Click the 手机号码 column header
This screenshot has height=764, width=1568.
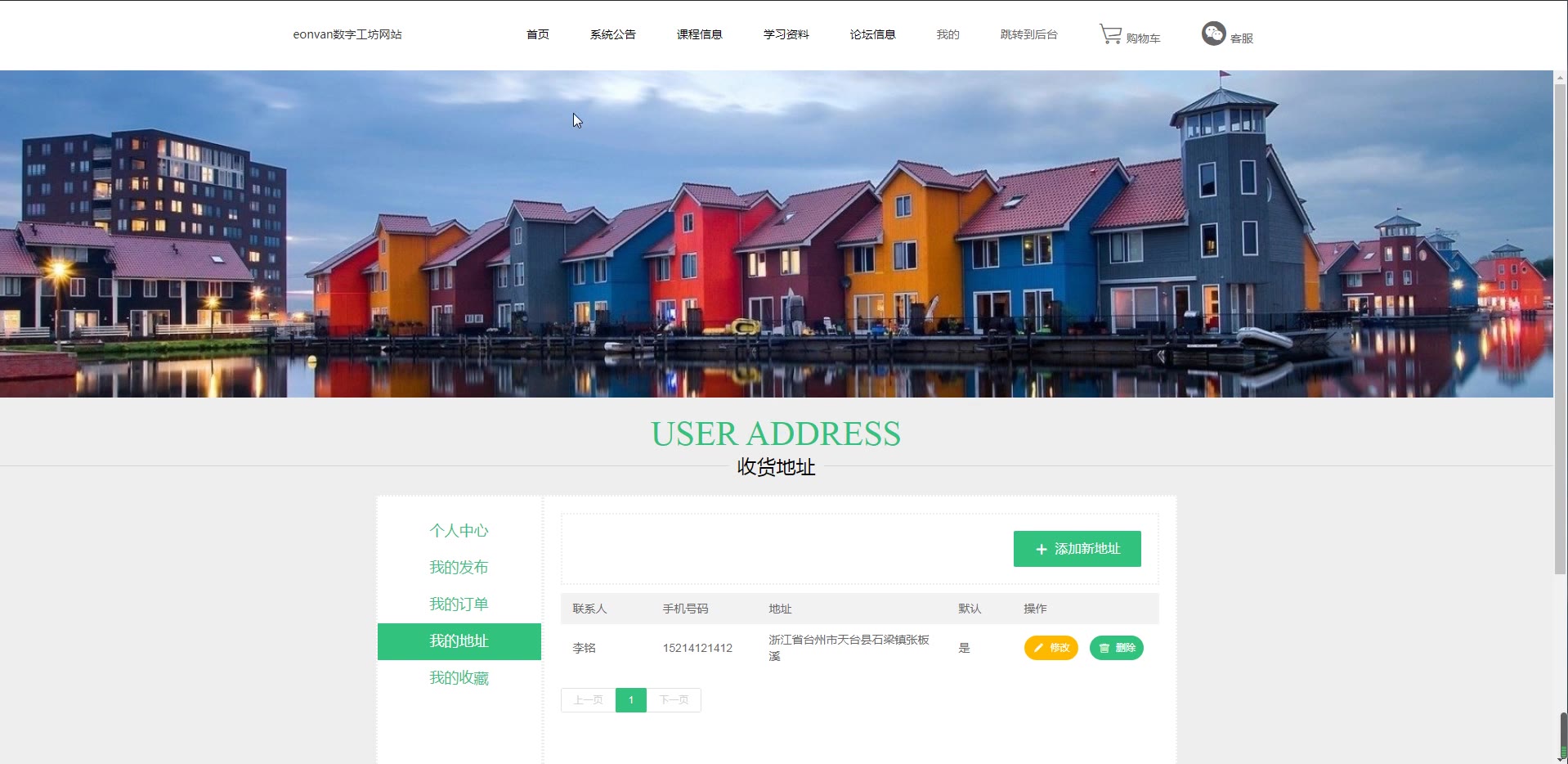(685, 609)
